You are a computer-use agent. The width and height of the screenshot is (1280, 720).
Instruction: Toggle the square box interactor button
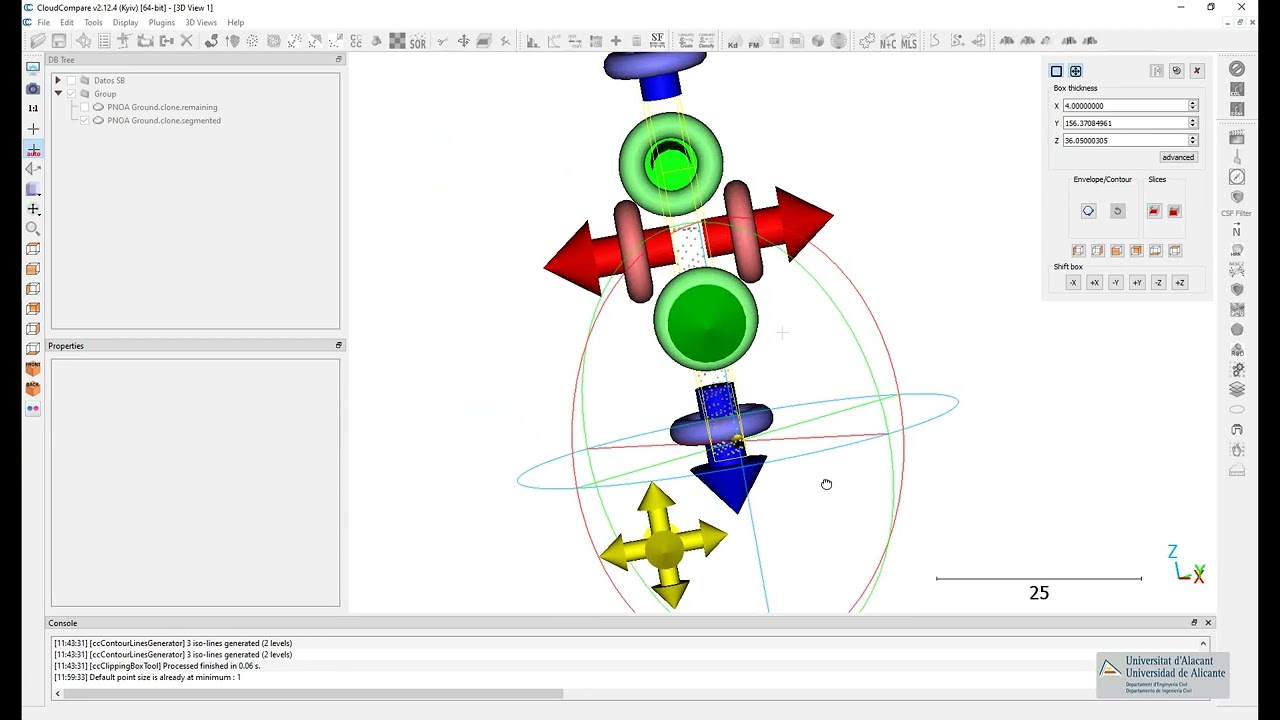click(x=1056, y=71)
